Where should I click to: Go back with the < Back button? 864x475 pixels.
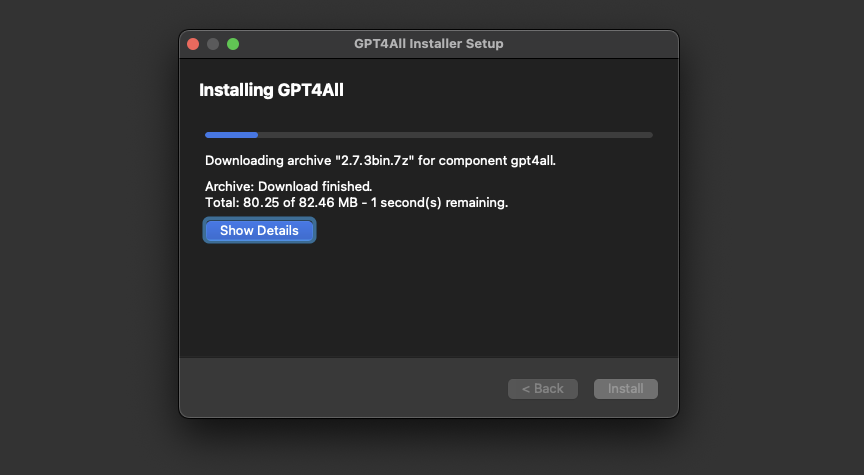[x=543, y=388]
